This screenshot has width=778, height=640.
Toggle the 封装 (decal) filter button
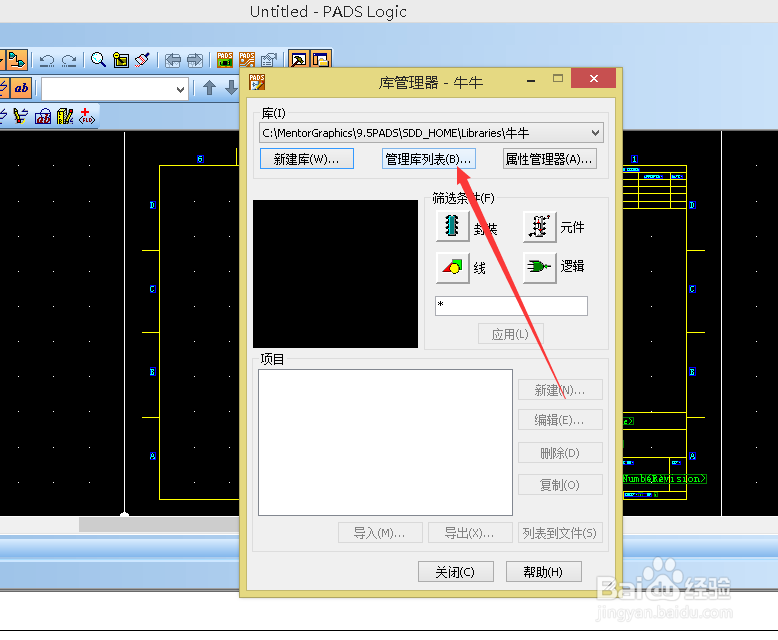[x=452, y=226]
